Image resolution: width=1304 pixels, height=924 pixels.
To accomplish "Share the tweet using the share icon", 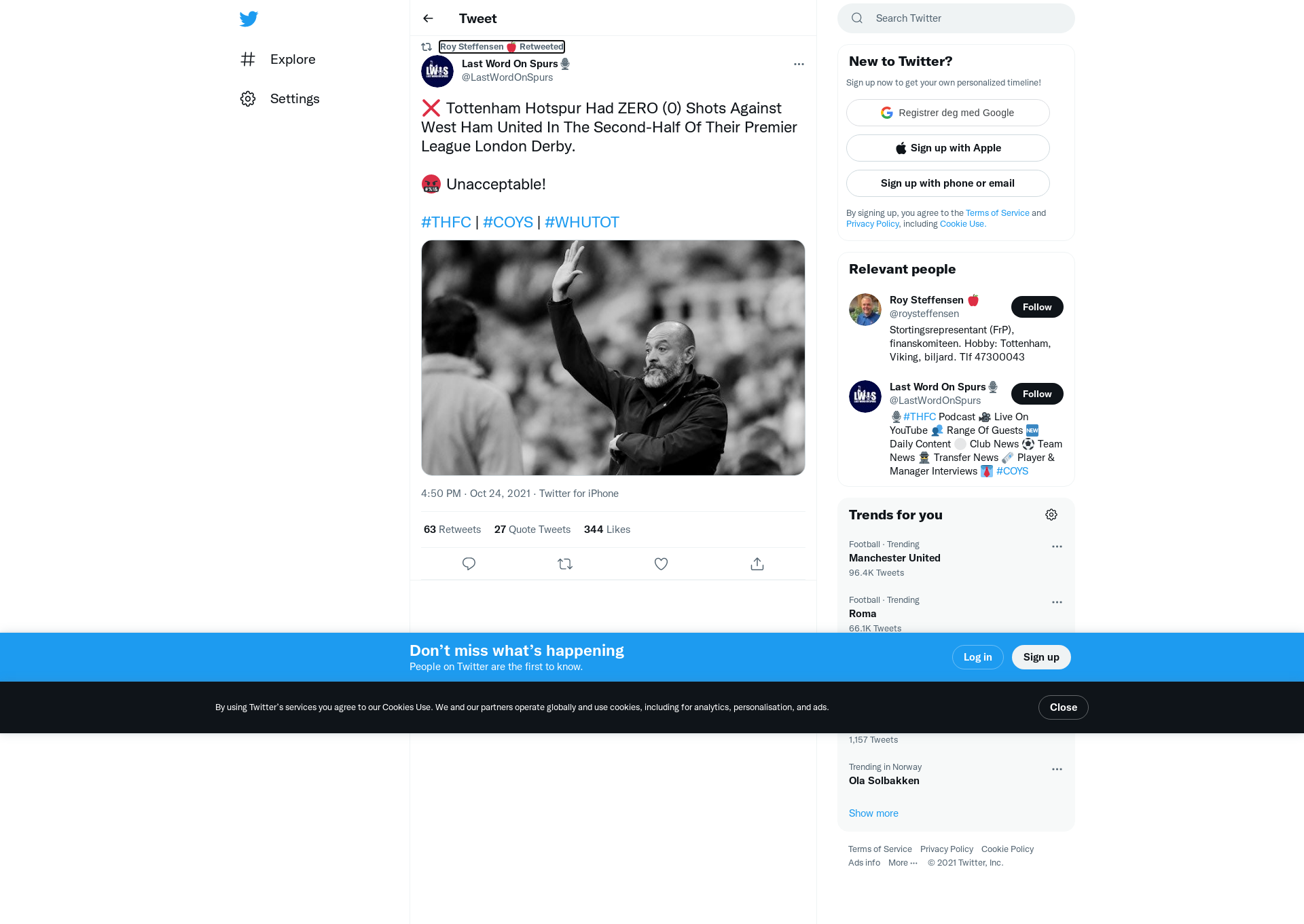I will (757, 563).
